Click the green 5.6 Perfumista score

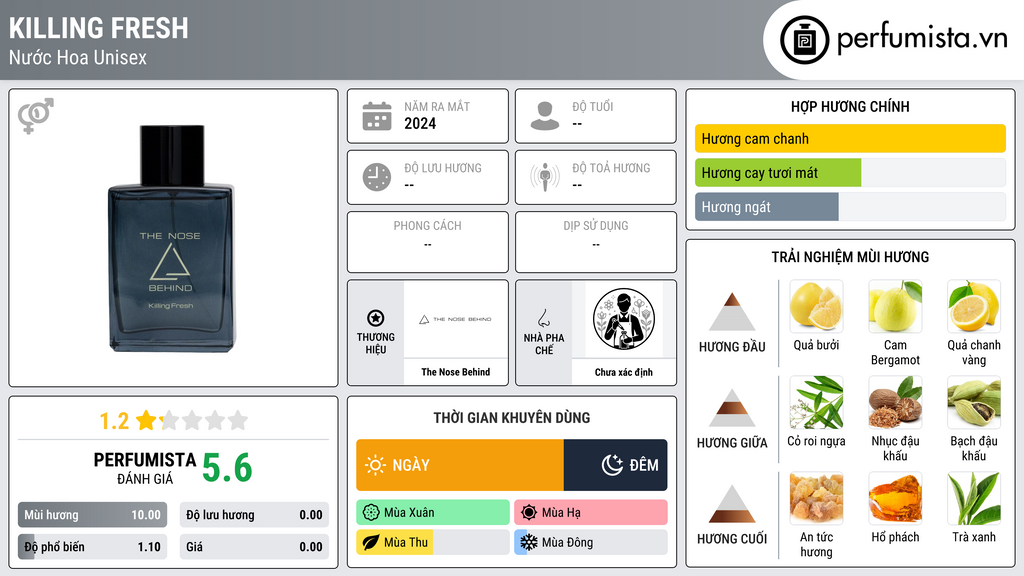(227, 468)
